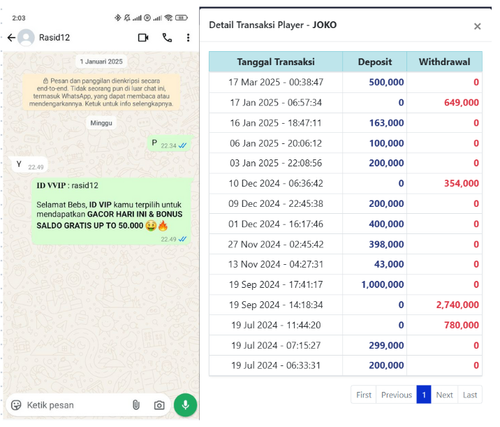Select row dated 19 Jul 2024 - 06:33:31
This screenshot has height=427, width=500.
point(346,366)
